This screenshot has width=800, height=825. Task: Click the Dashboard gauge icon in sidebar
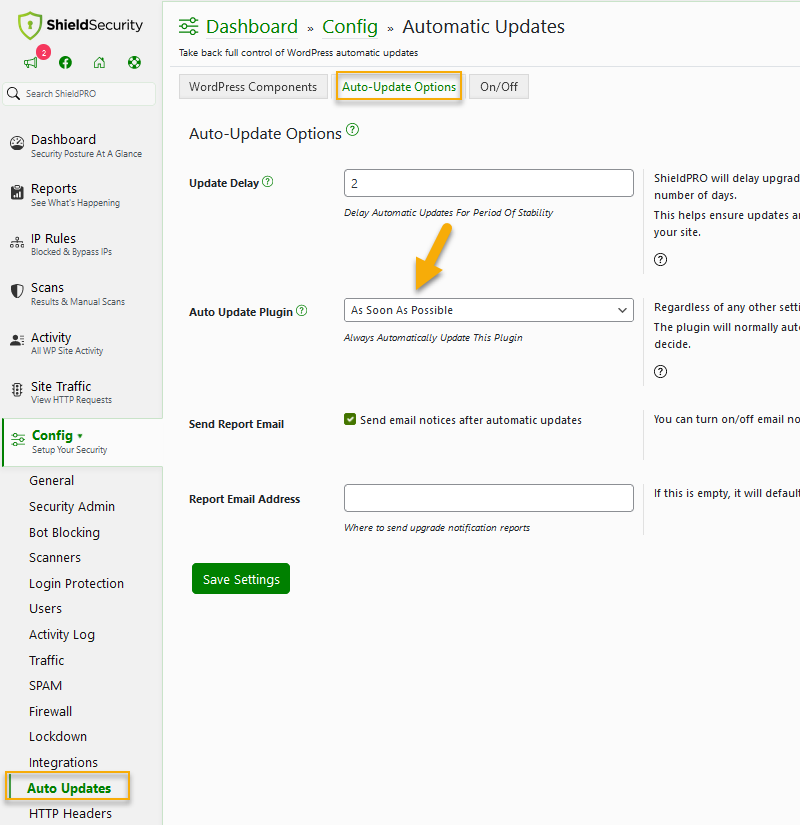(x=17, y=143)
